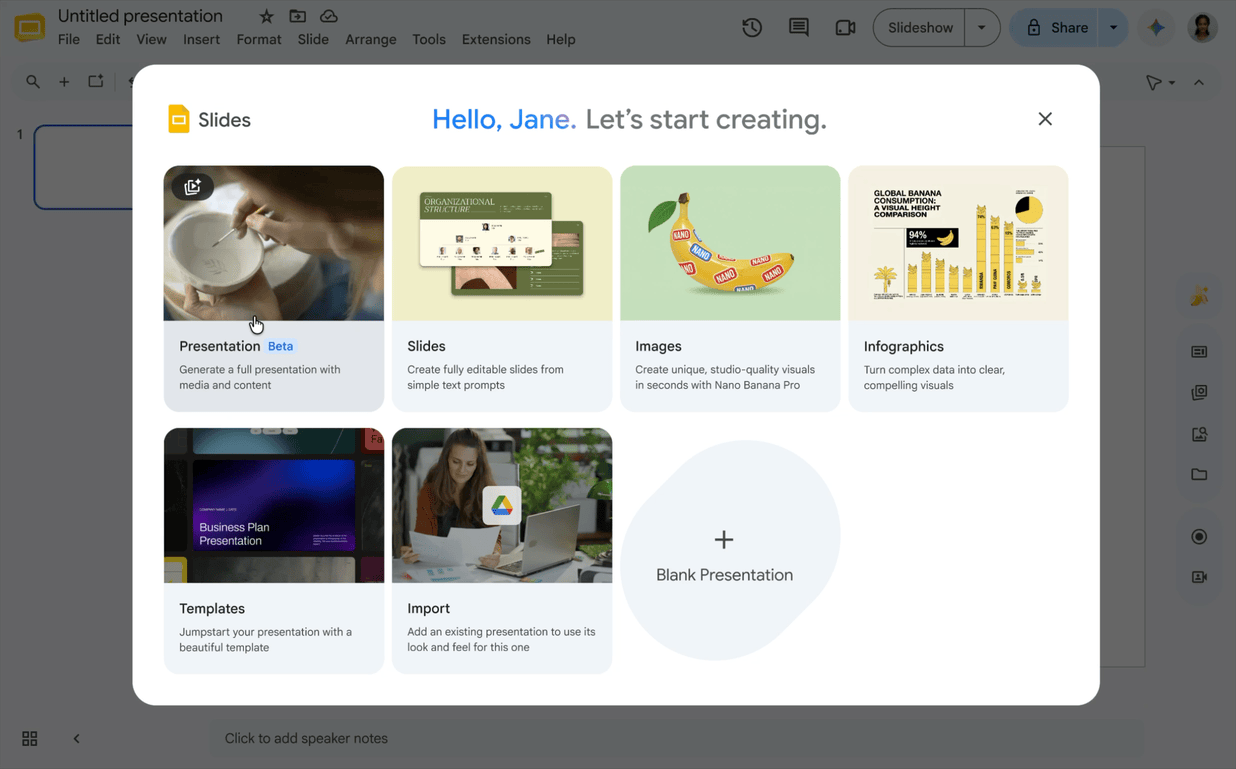Open the Tools menu
1236x769 pixels.
coord(429,40)
